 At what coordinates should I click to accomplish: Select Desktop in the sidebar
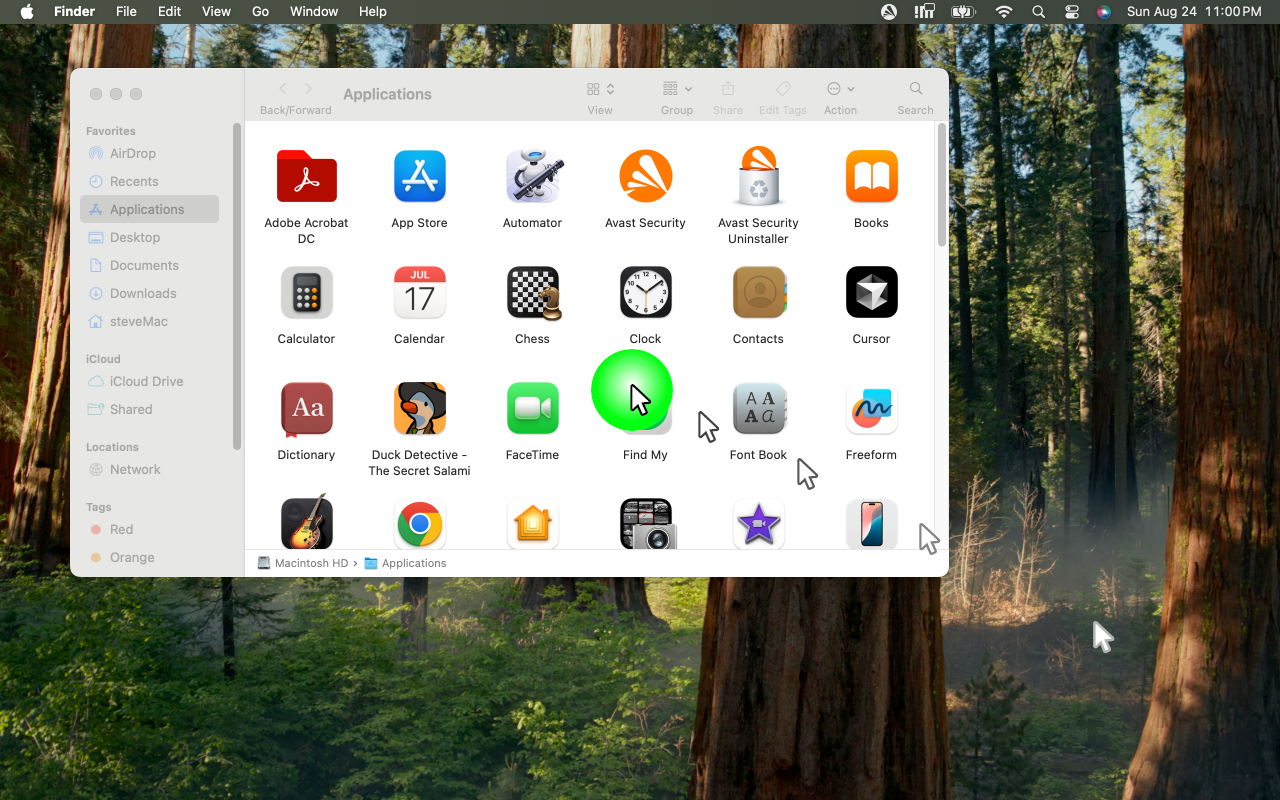[149, 237]
